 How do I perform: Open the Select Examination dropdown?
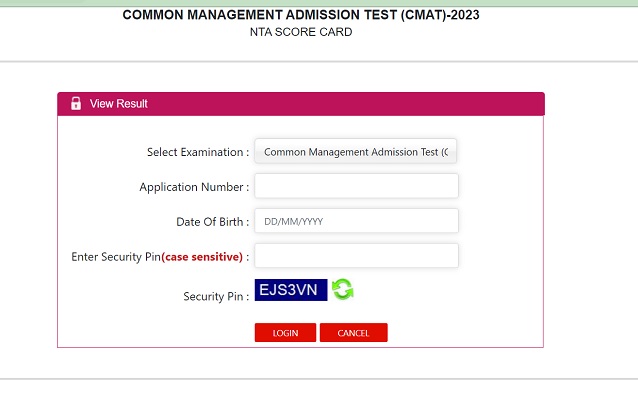[x=356, y=152]
